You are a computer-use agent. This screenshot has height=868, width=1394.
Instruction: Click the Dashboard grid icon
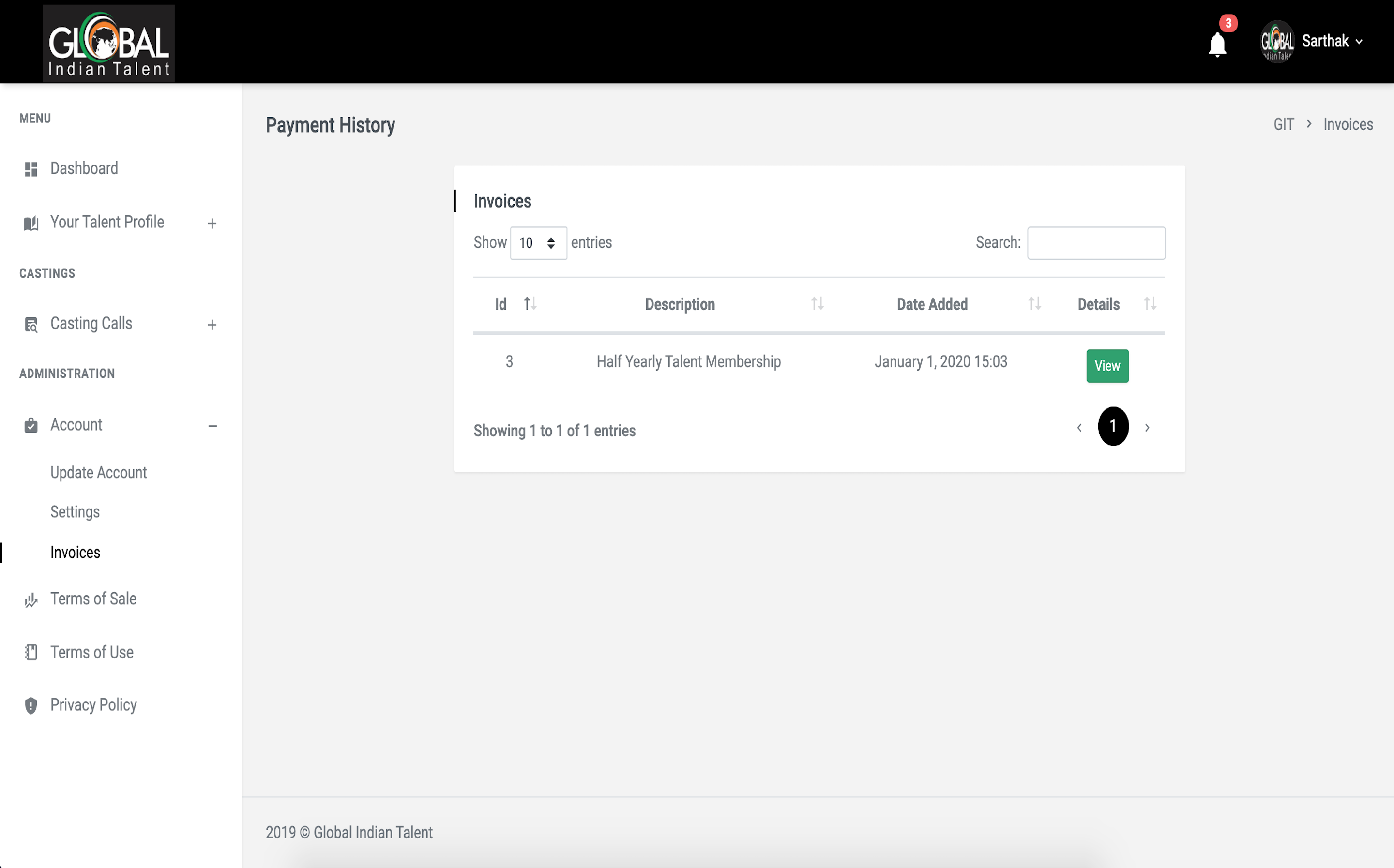pos(31,169)
